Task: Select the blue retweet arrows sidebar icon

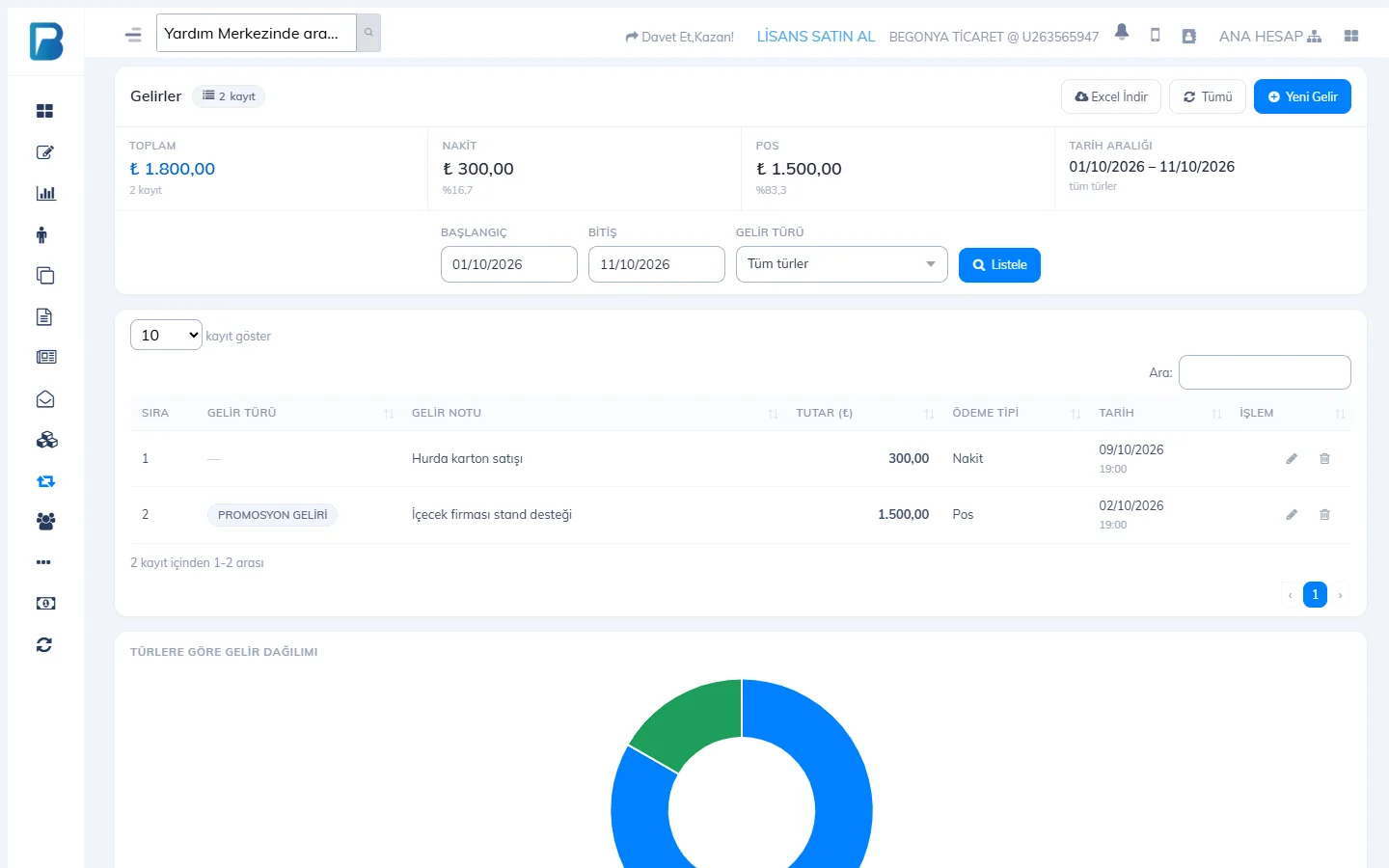Action: click(x=45, y=480)
